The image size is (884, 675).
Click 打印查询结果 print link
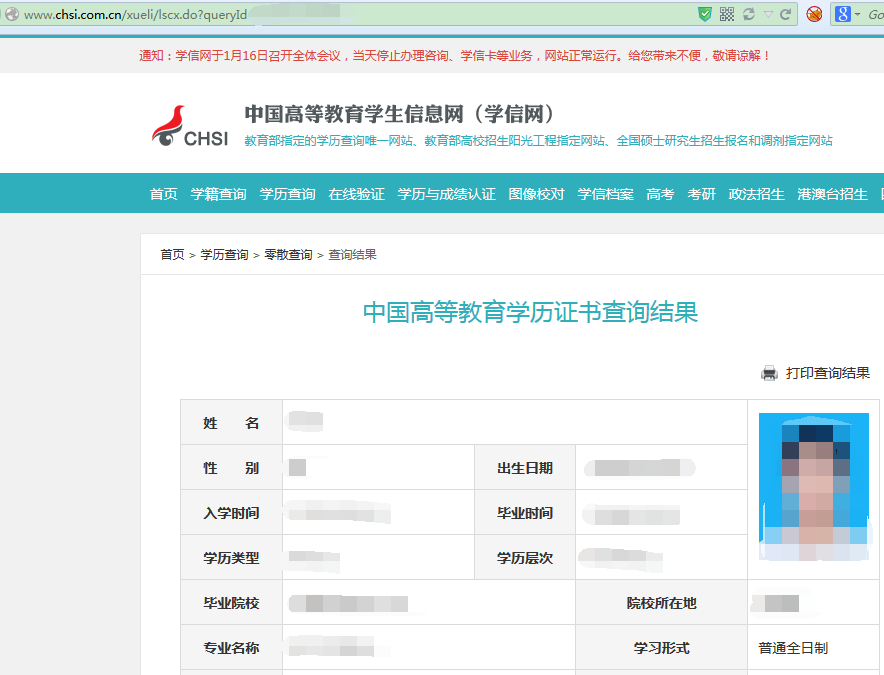(827, 373)
